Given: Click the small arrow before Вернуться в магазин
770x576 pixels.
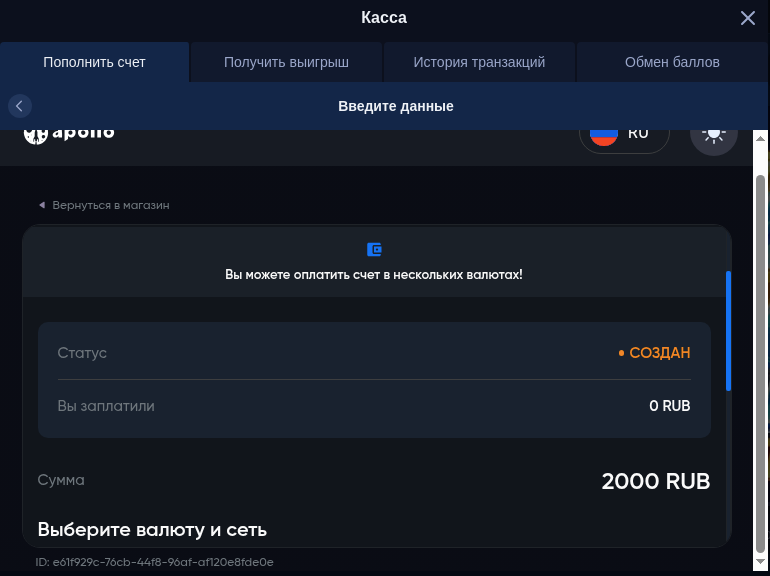Looking at the screenshot, I should click(x=42, y=205).
